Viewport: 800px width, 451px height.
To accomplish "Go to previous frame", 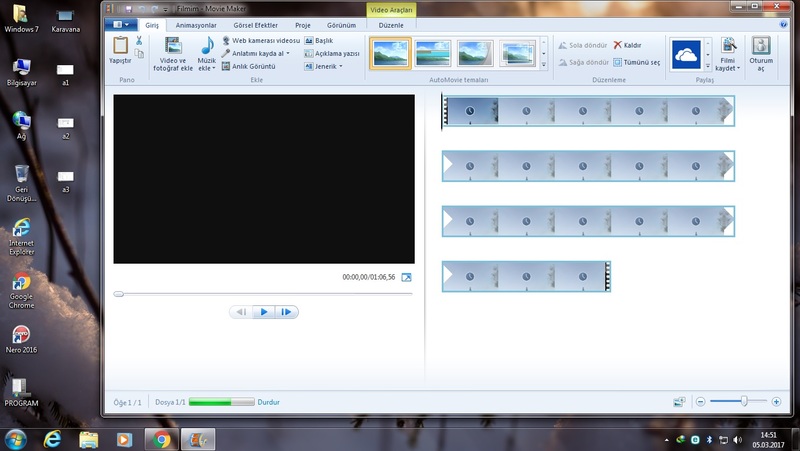I will (241, 312).
